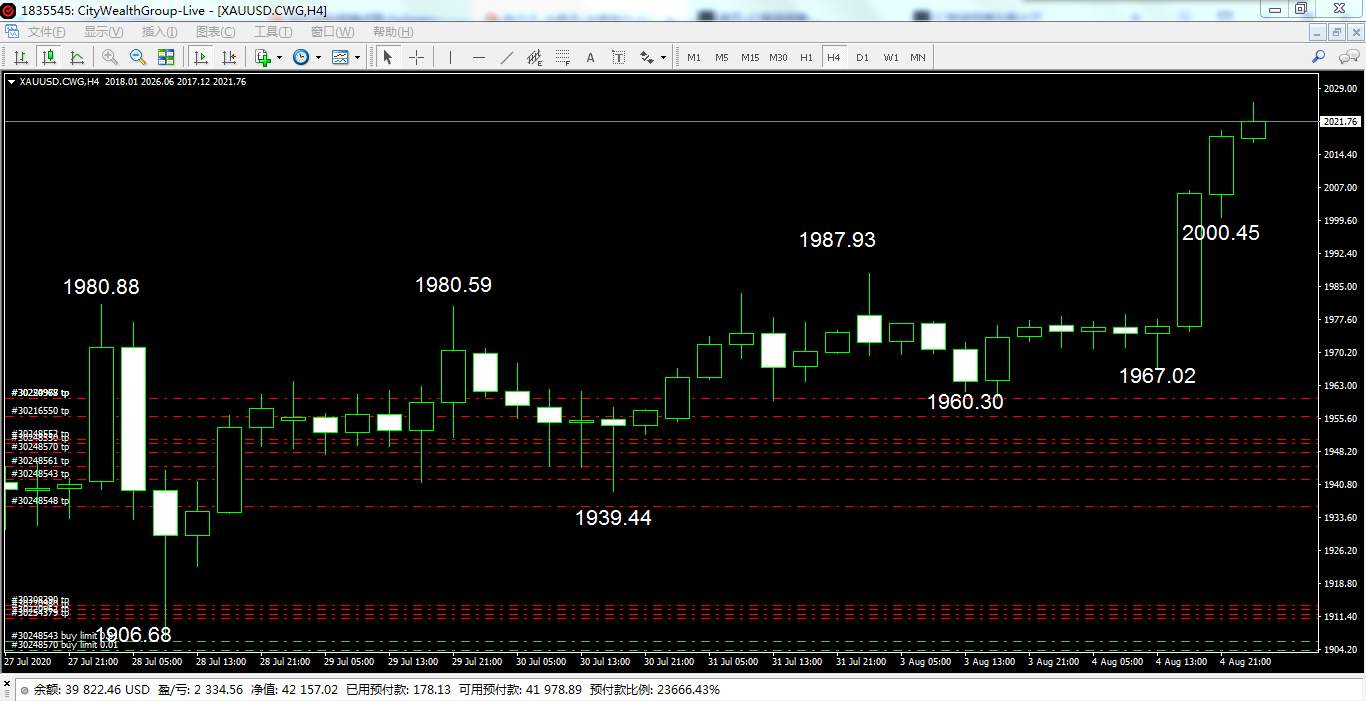Open the 图表(C) menu
1366x701 pixels.
click(x=215, y=32)
